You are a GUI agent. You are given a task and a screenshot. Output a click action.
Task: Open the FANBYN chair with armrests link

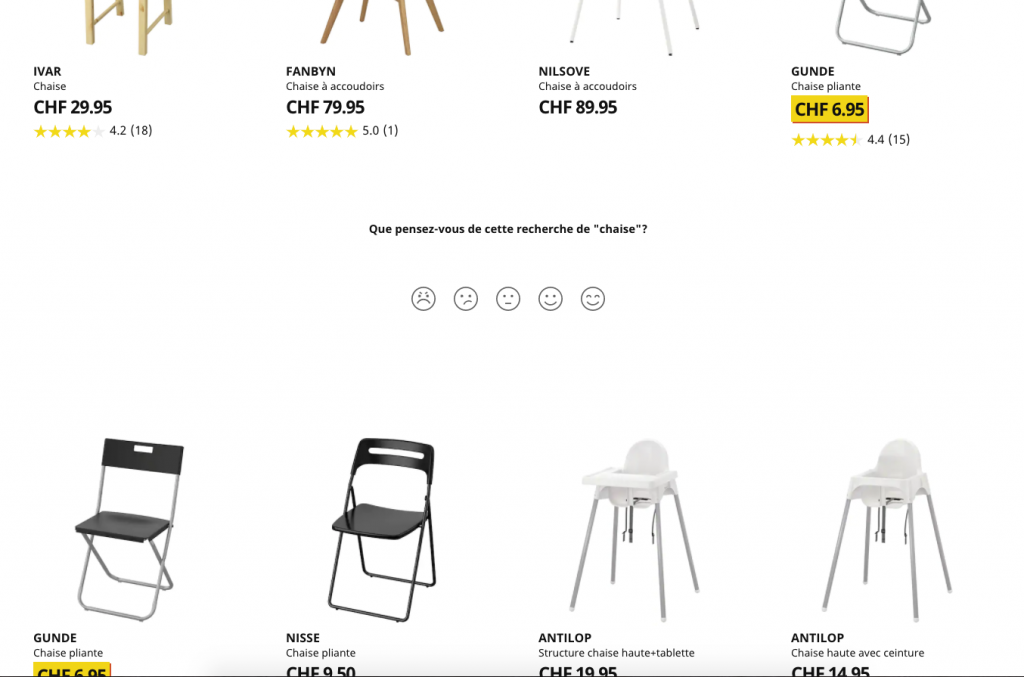(x=334, y=78)
